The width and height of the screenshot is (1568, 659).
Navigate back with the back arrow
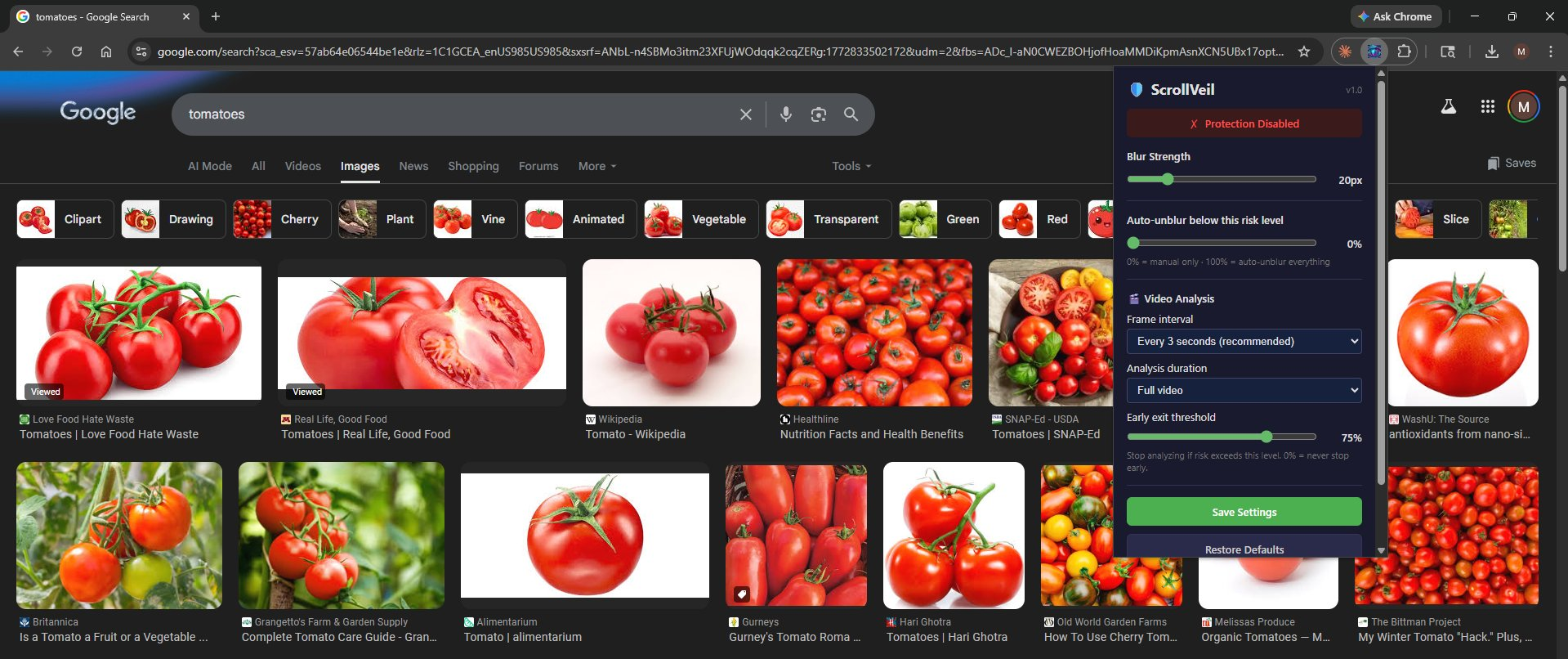click(18, 52)
